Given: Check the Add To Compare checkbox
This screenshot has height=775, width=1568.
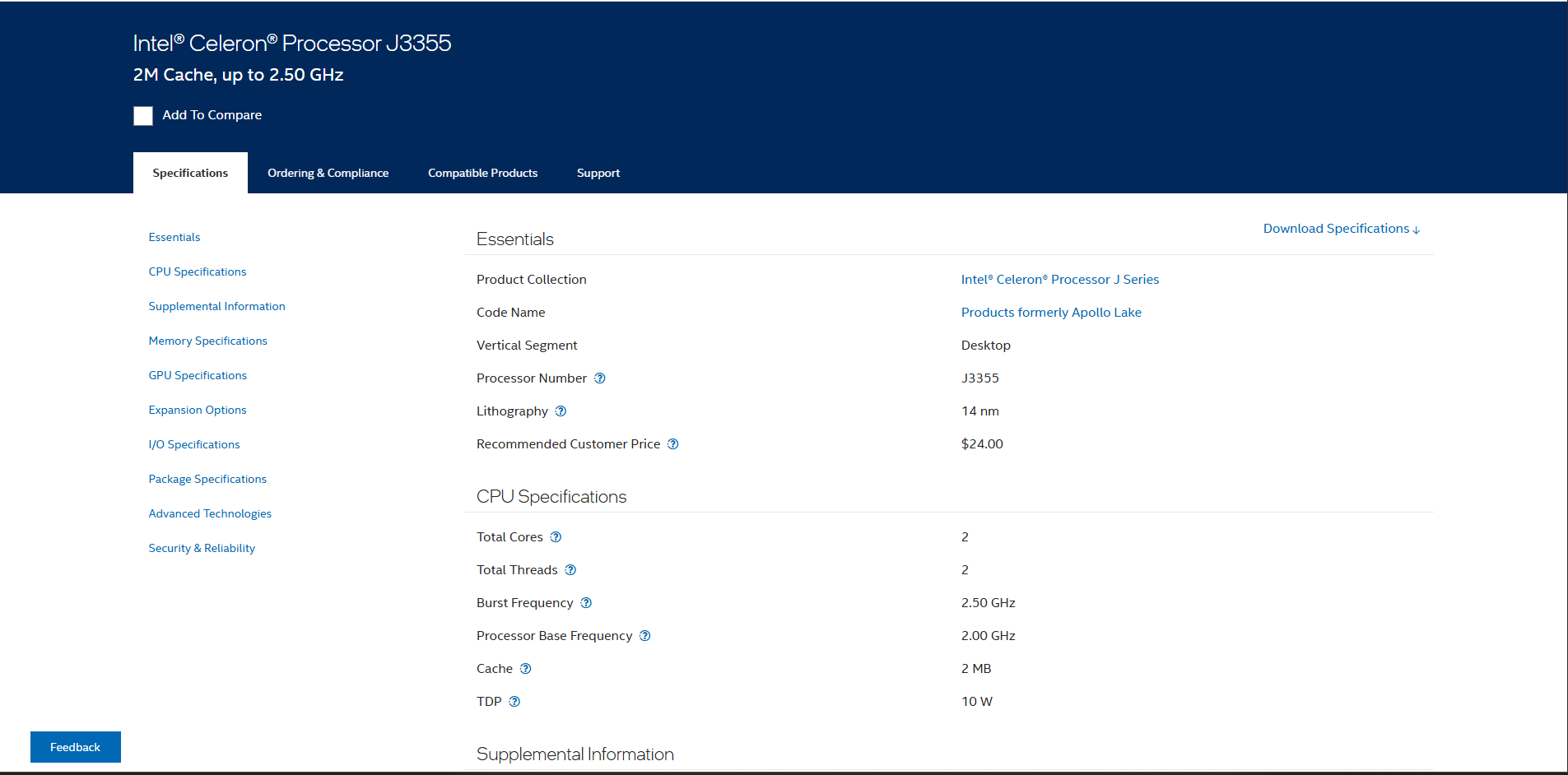Looking at the screenshot, I should (143, 116).
